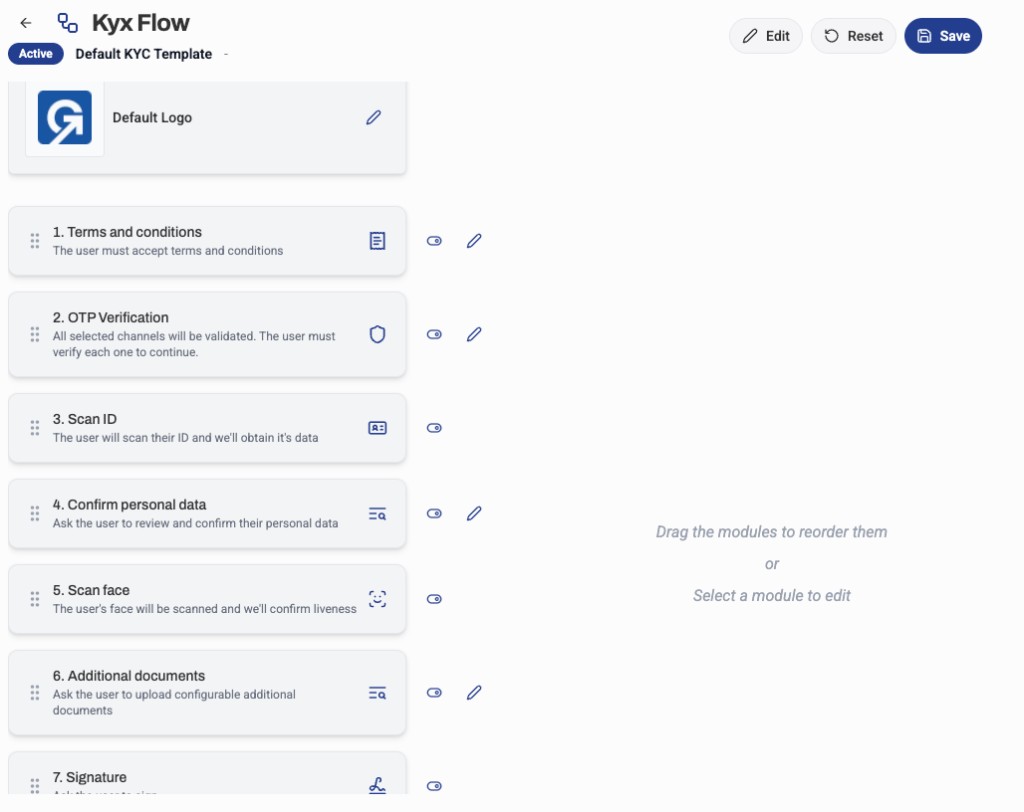Viewport: 1024px width, 812px height.
Task: Click the Reset button
Action: [852, 35]
